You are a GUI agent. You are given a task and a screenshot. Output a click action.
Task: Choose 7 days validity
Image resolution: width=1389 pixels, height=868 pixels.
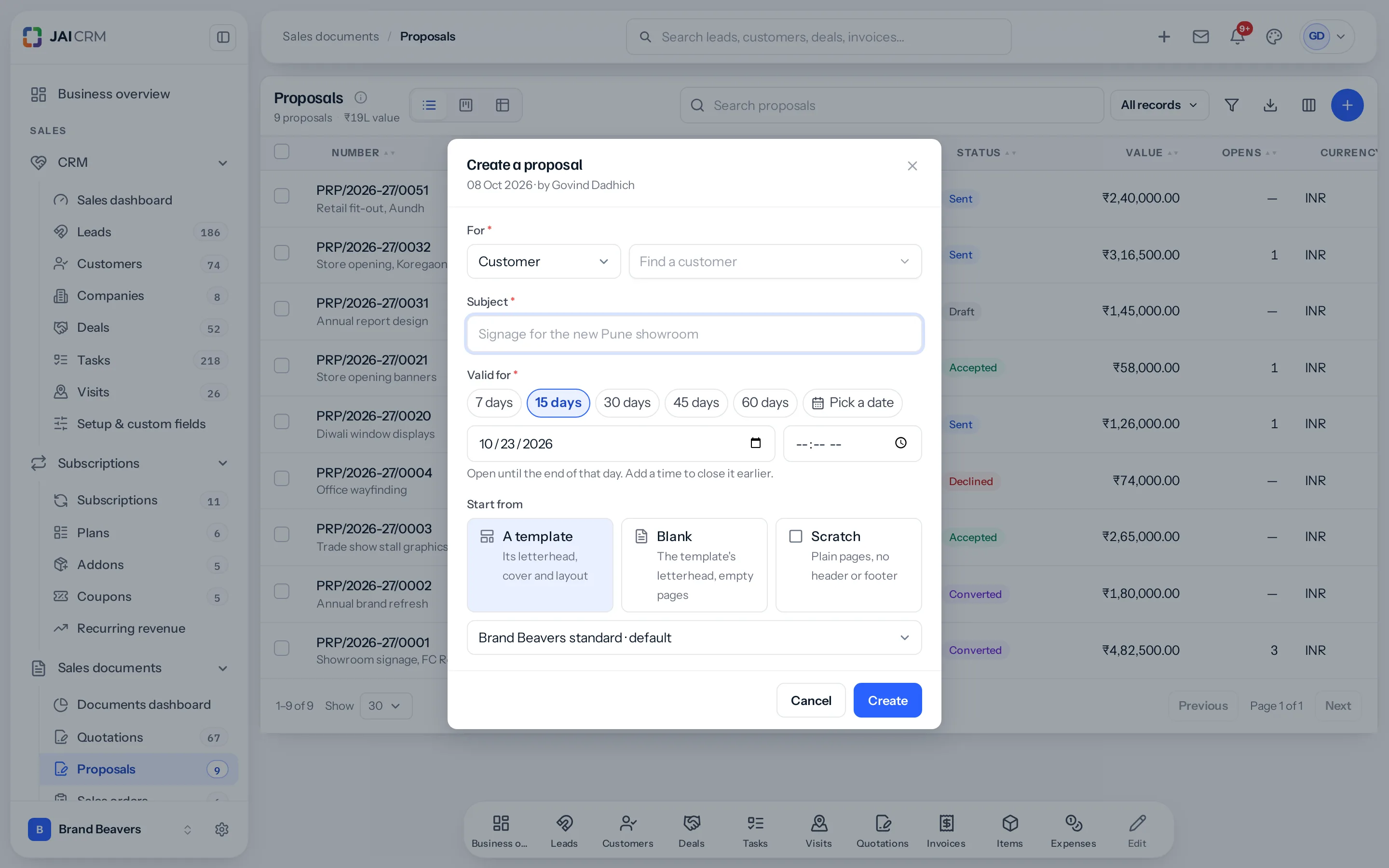493,403
